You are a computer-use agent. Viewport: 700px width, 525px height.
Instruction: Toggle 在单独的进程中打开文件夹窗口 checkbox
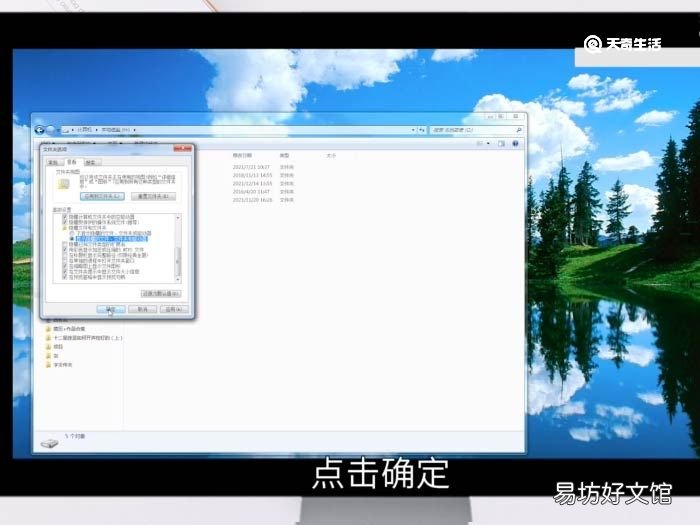point(65,260)
